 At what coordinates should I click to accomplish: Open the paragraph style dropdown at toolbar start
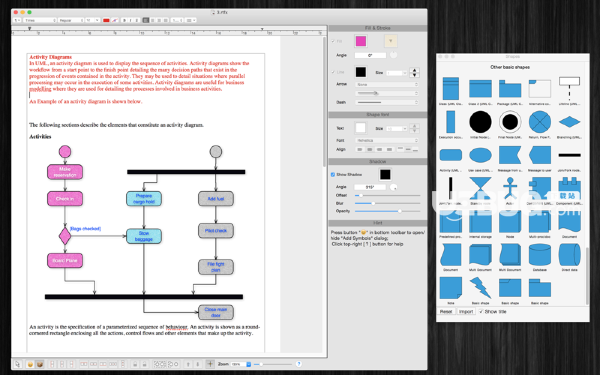click(x=17, y=20)
